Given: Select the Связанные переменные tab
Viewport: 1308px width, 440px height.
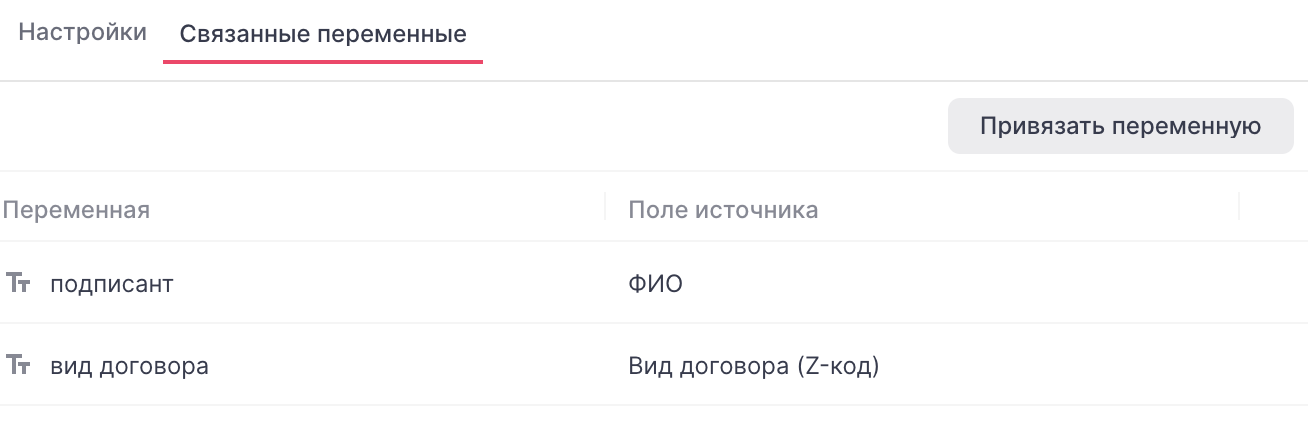Looking at the screenshot, I should pos(323,34).
